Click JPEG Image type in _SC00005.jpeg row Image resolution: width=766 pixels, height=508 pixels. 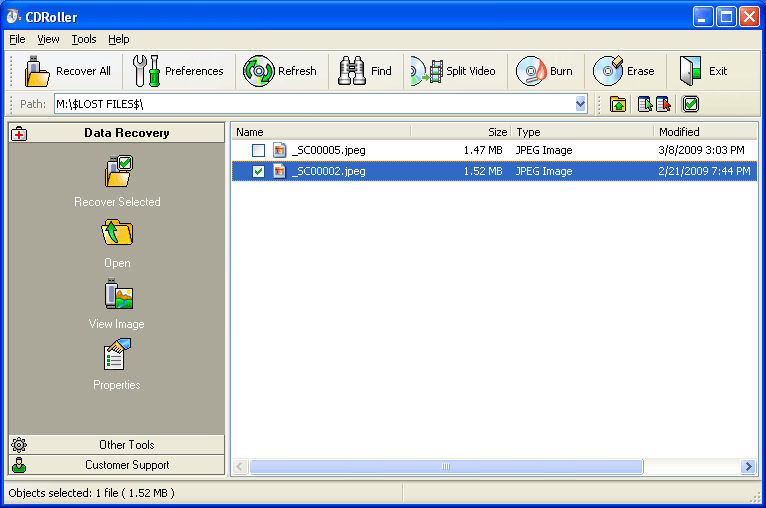544,150
